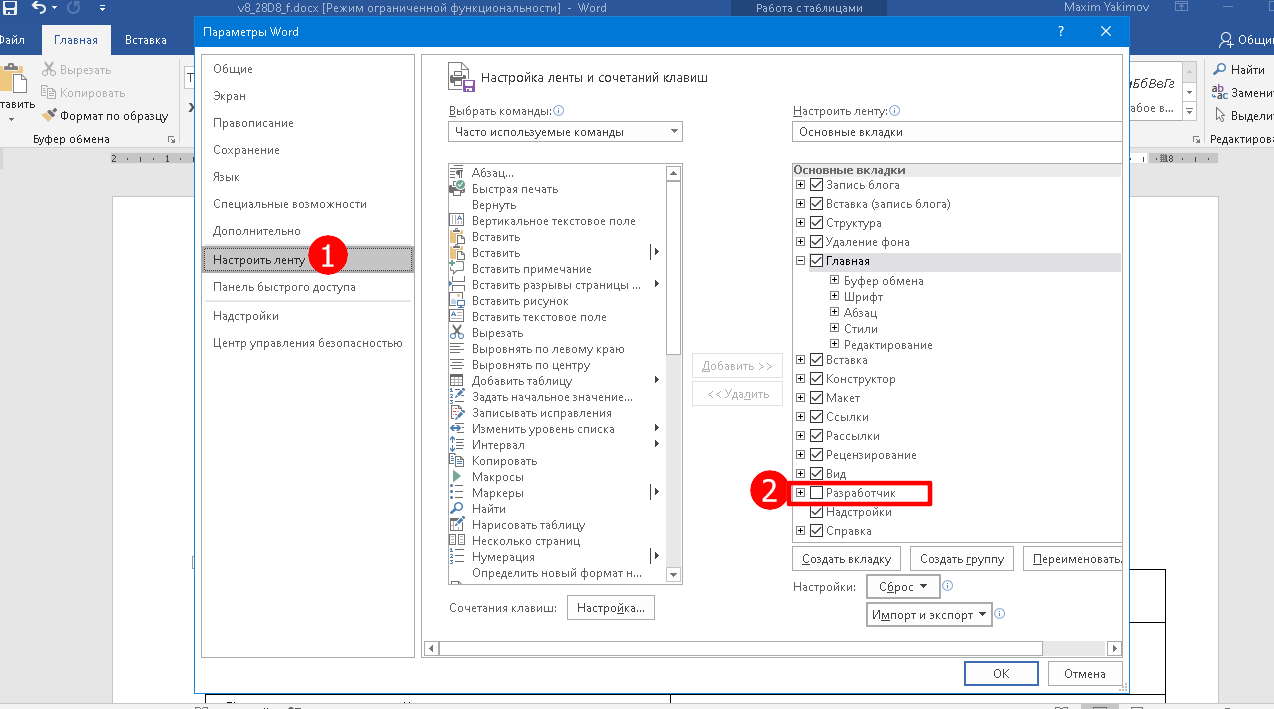Click the help question mark in Параметры Word
Screen dimensions: 1274x709
[1061, 32]
